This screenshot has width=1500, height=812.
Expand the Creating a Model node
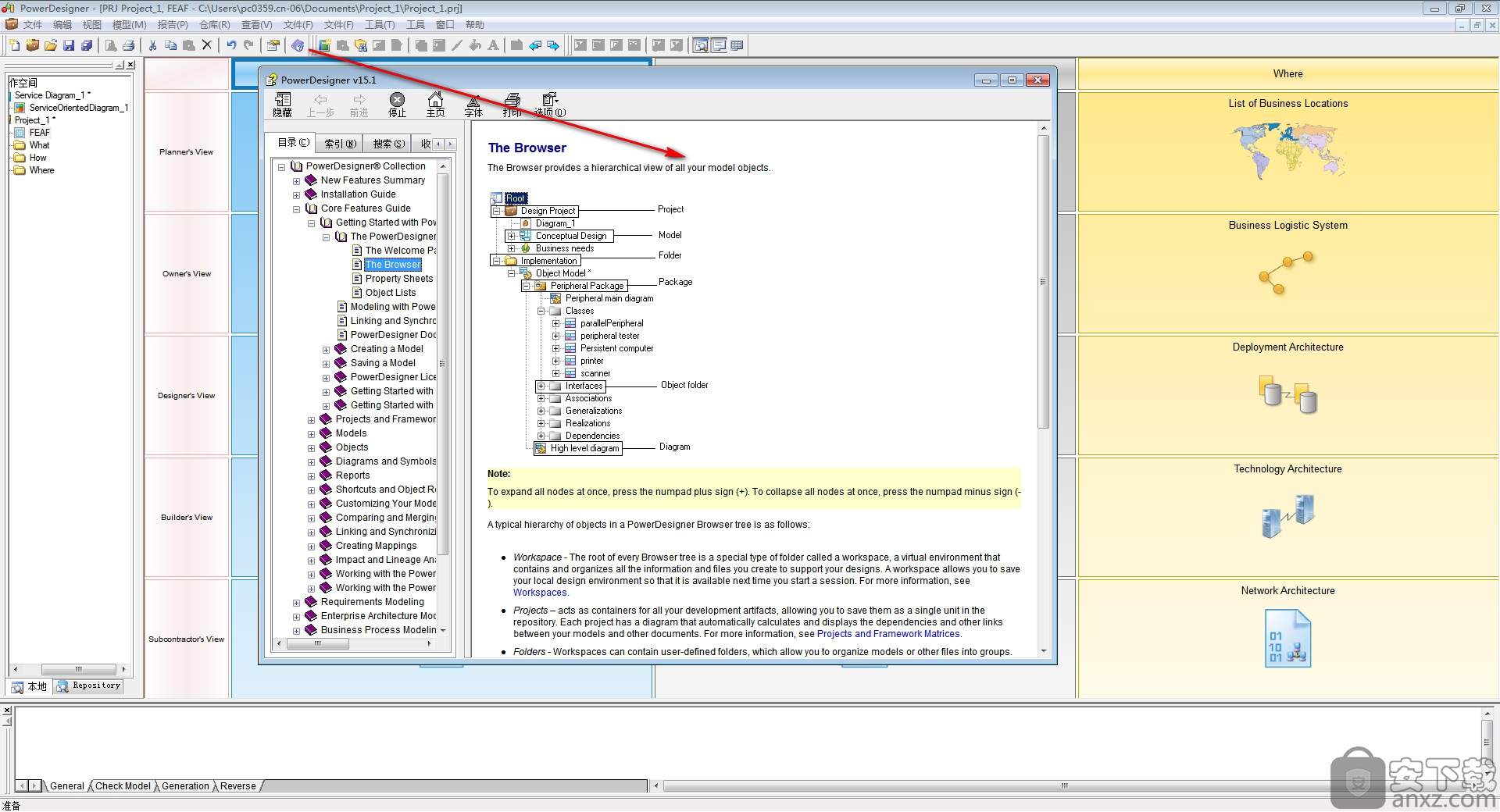click(x=326, y=350)
